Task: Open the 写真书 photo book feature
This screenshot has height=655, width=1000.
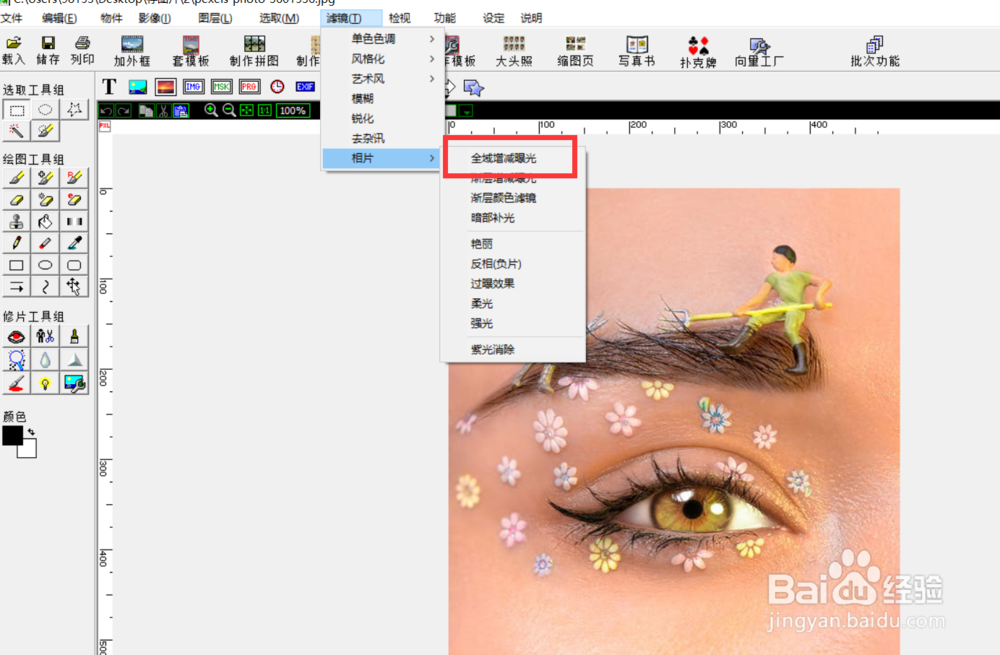Action: pos(636,51)
